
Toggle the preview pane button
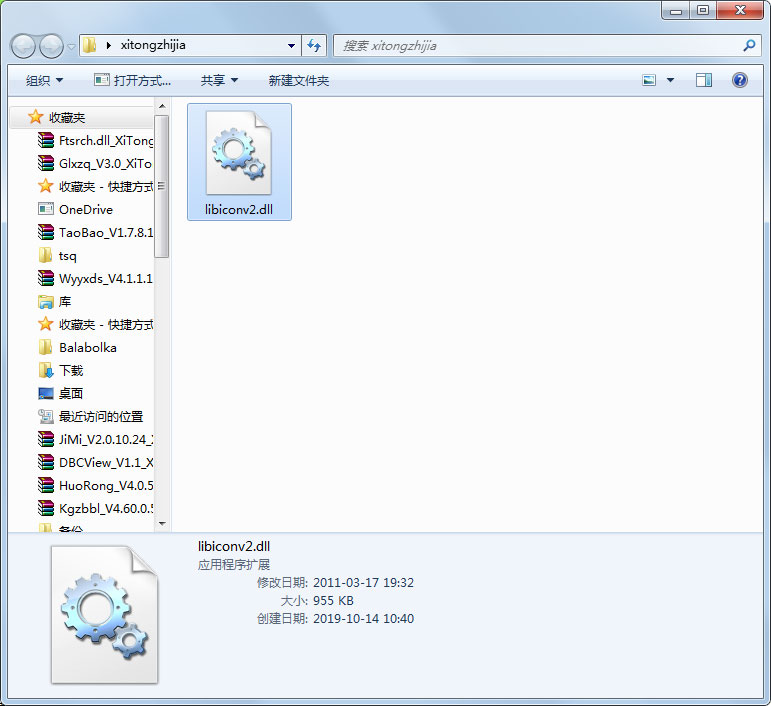[x=704, y=80]
